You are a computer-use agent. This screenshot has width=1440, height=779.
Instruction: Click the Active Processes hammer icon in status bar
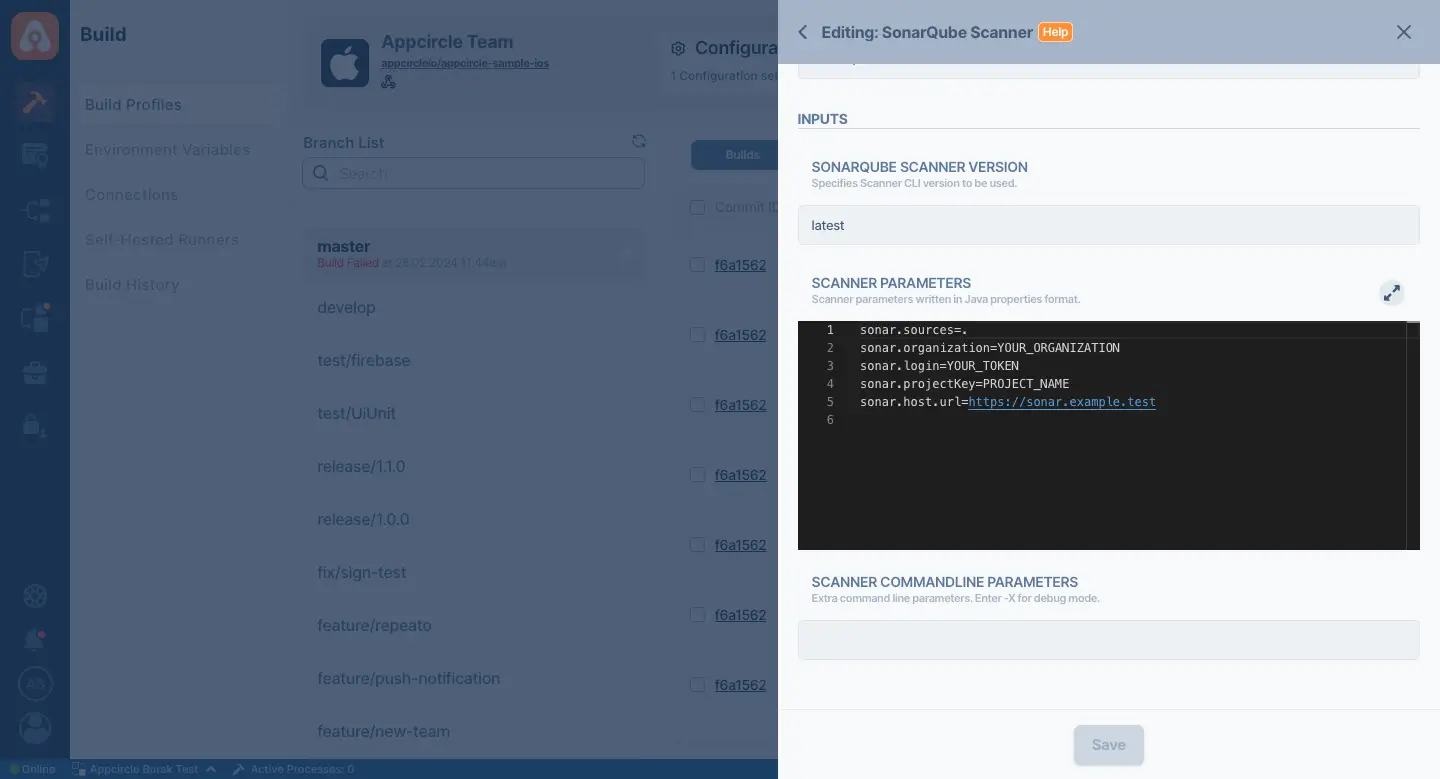pos(238,769)
